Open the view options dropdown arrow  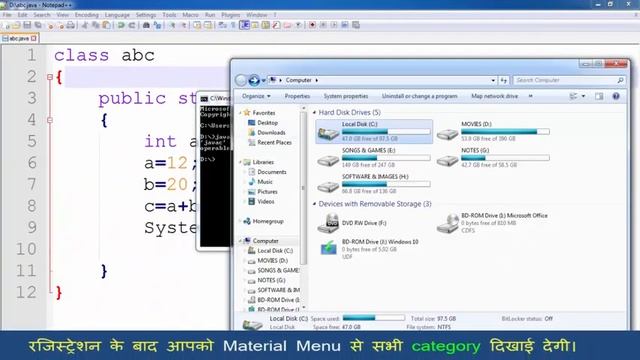coord(583,96)
